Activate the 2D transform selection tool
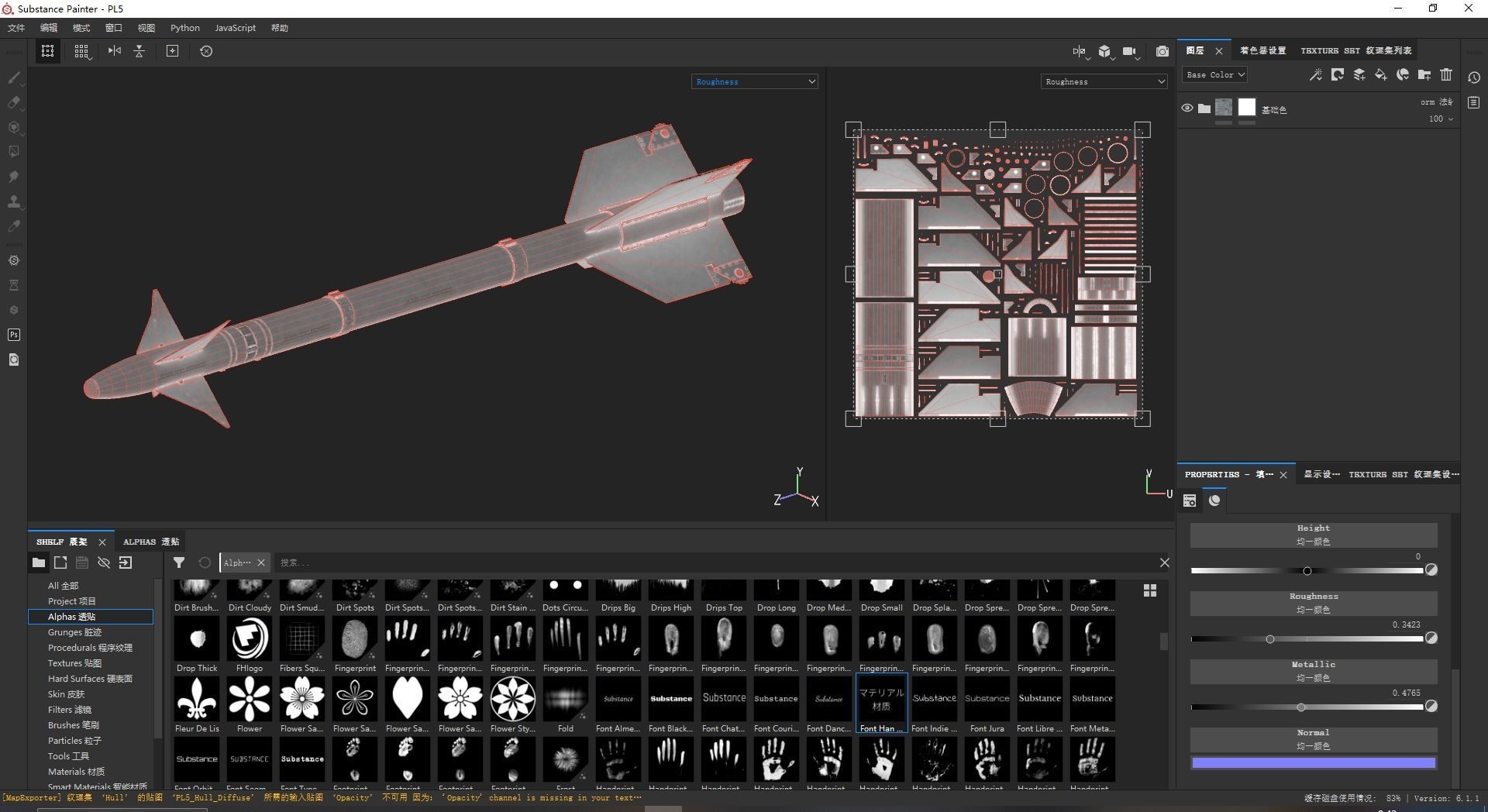Image resolution: width=1488 pixels, height=812 pixels. pyautogui.click(x=47, y=51)
